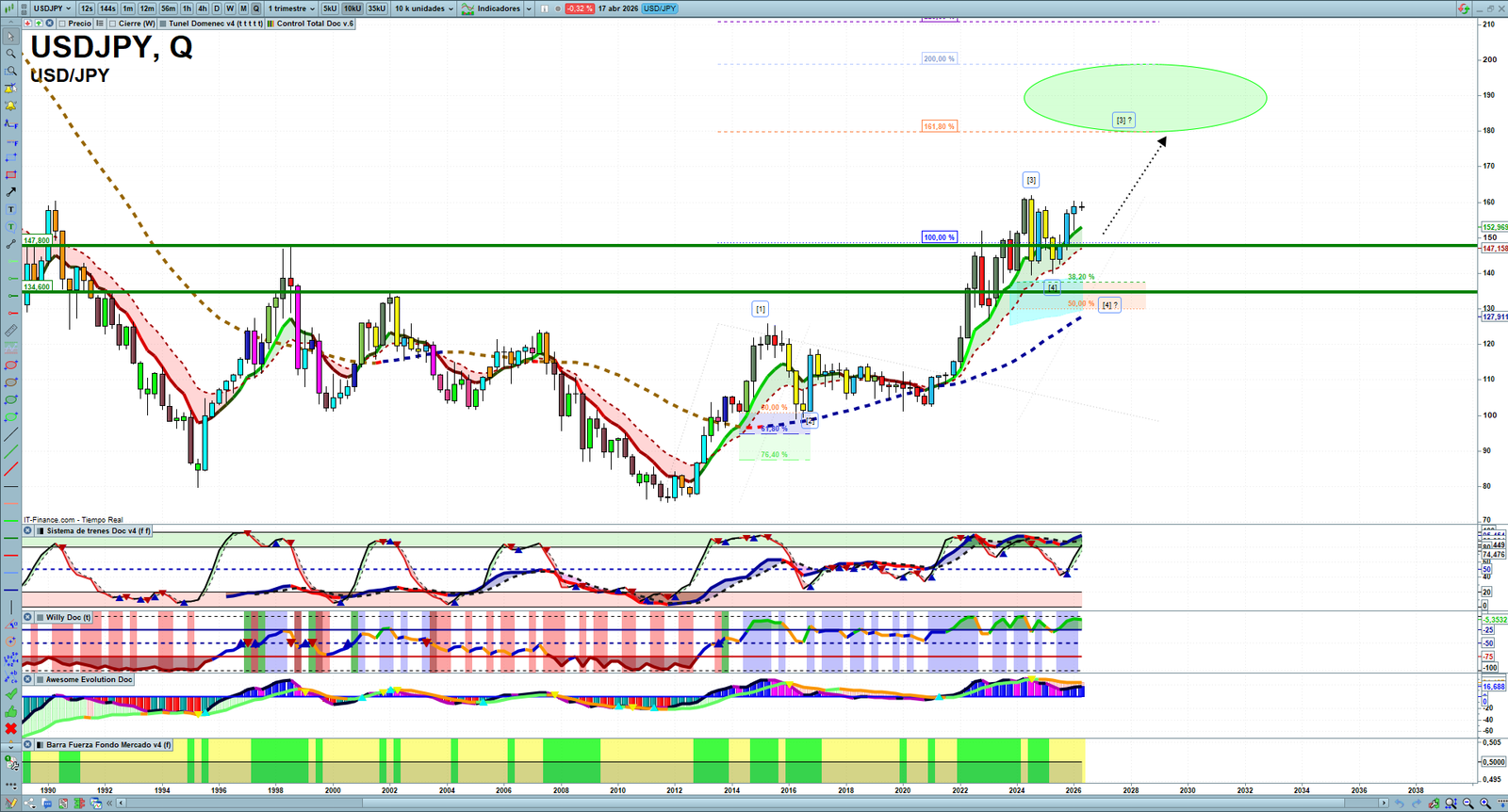Open the USDJPY symbol dropdown
The width and height of the screenshot is (1508, 812).
(x=52, y=8)
